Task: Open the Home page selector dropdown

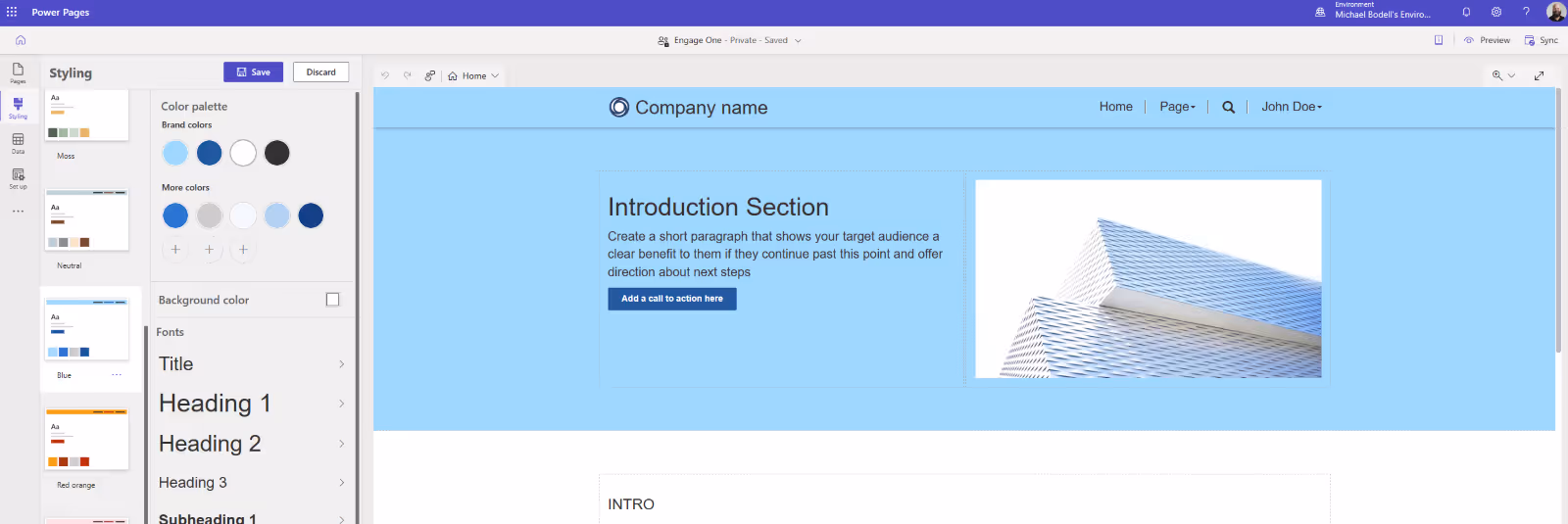Action: pyautogui.click(x=473, y=75)
